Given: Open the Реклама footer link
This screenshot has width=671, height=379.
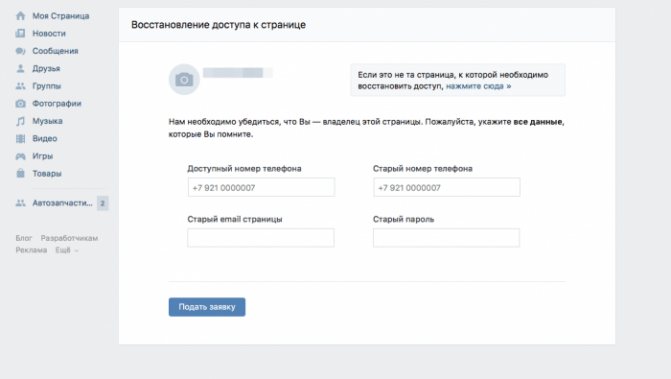Looking at the screenshot, I should click(31, 250).
